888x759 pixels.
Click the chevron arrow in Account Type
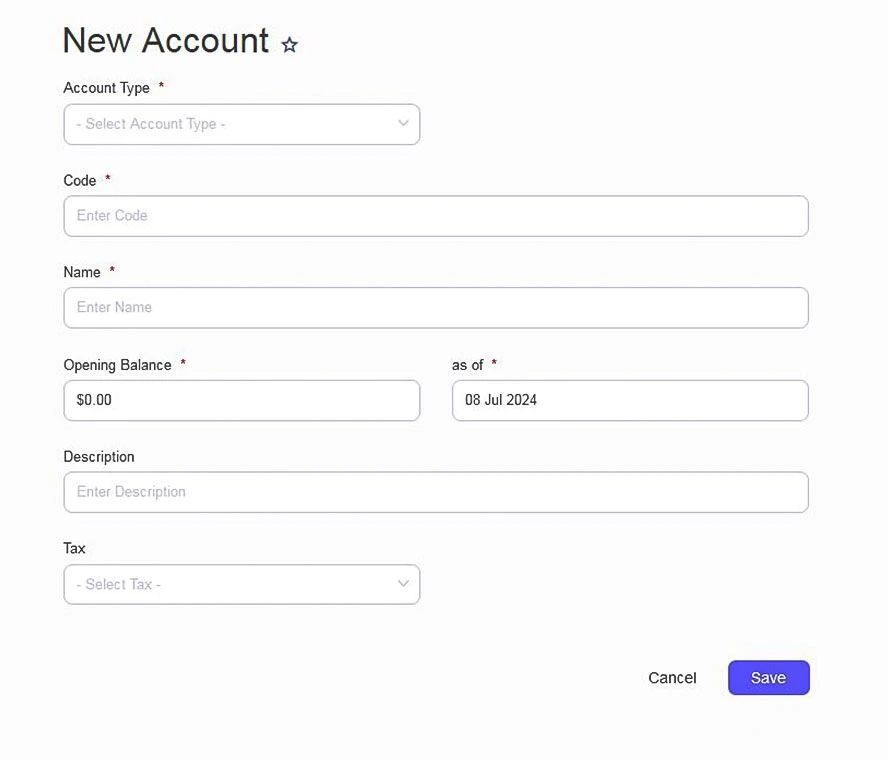point(403,124)
